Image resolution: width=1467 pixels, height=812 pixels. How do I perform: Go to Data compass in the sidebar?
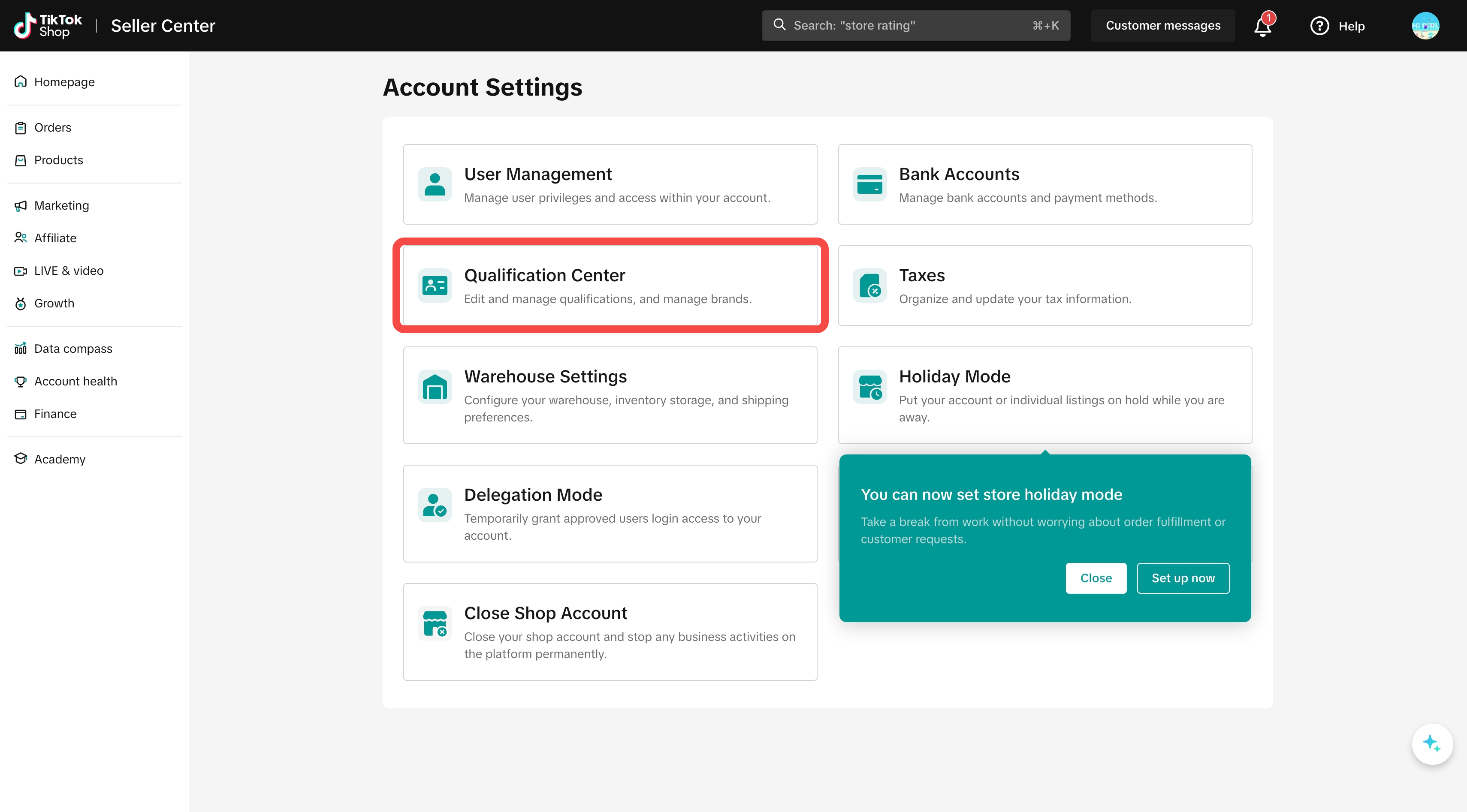pyautogui.click(x=73, y=349)
